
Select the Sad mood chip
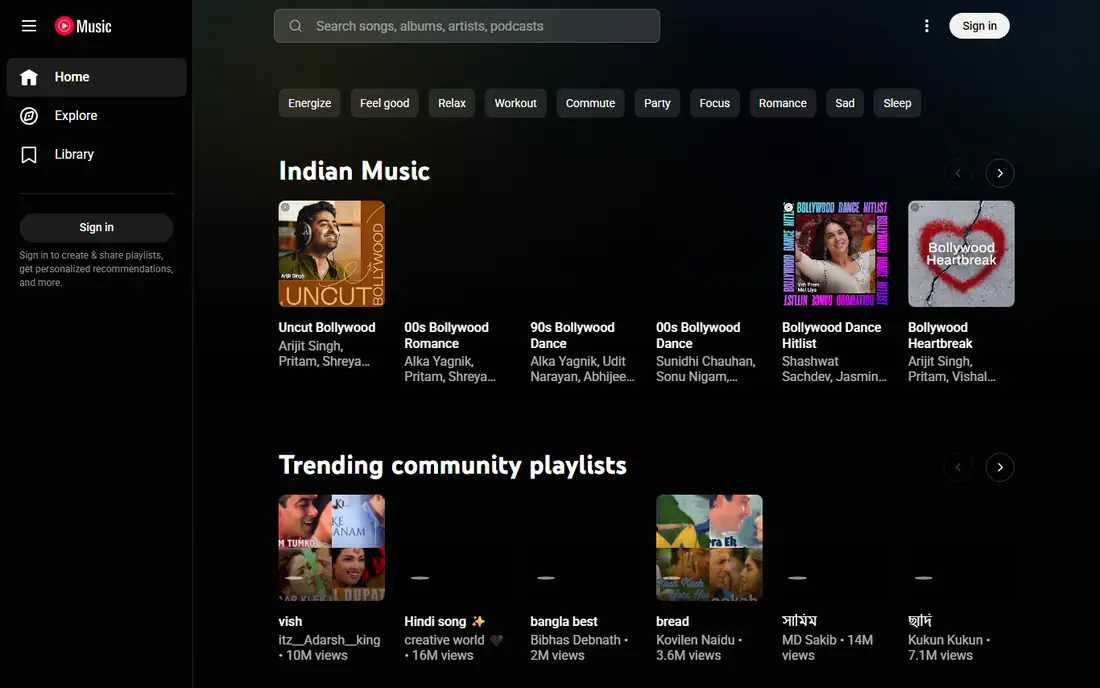845,103
